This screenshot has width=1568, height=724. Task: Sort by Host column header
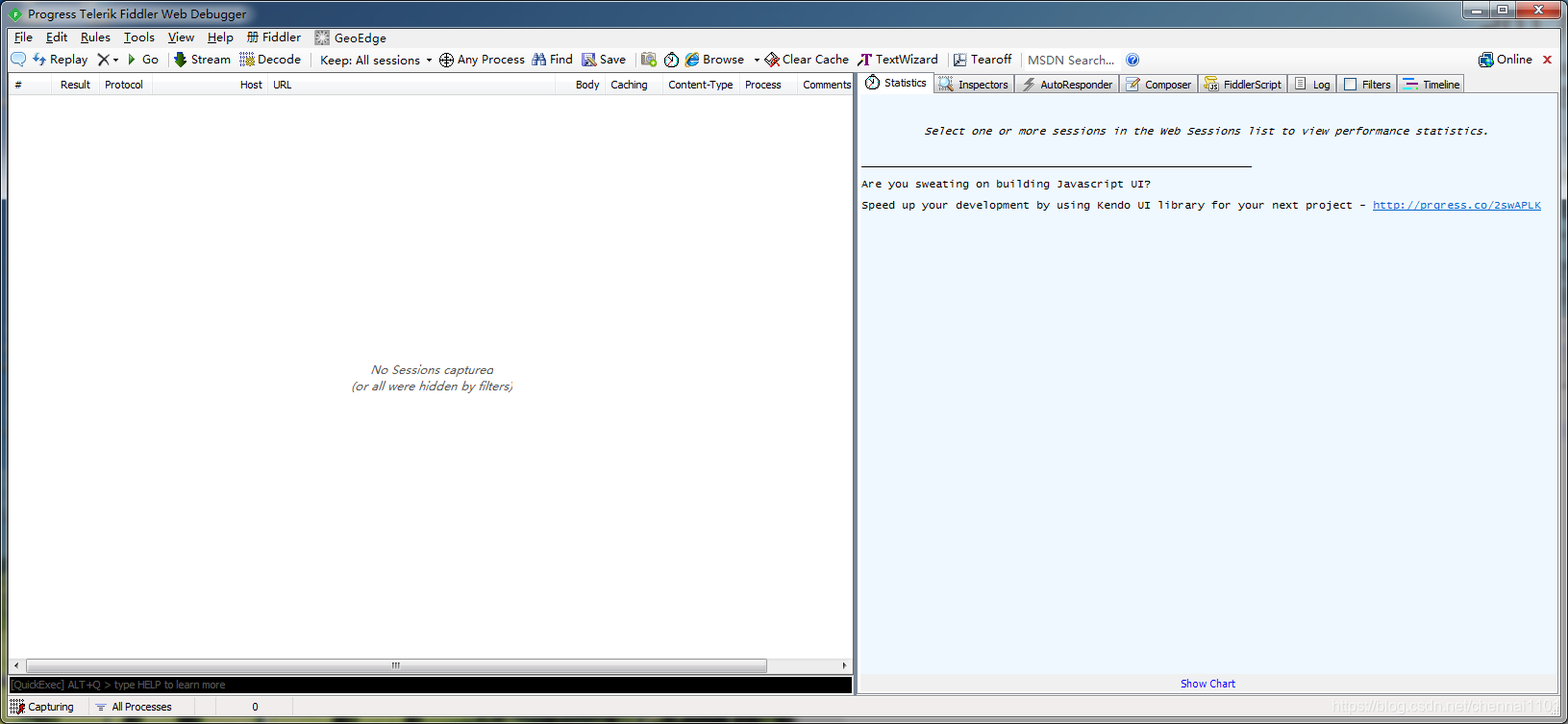click(251, 85)
